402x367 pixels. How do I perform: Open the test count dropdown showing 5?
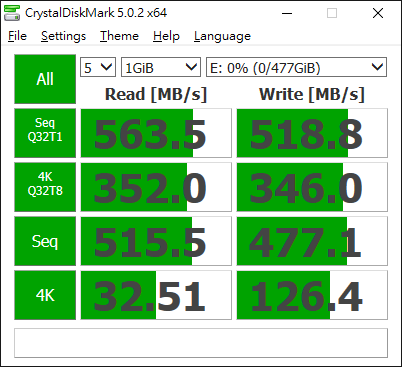coord(98,67)
